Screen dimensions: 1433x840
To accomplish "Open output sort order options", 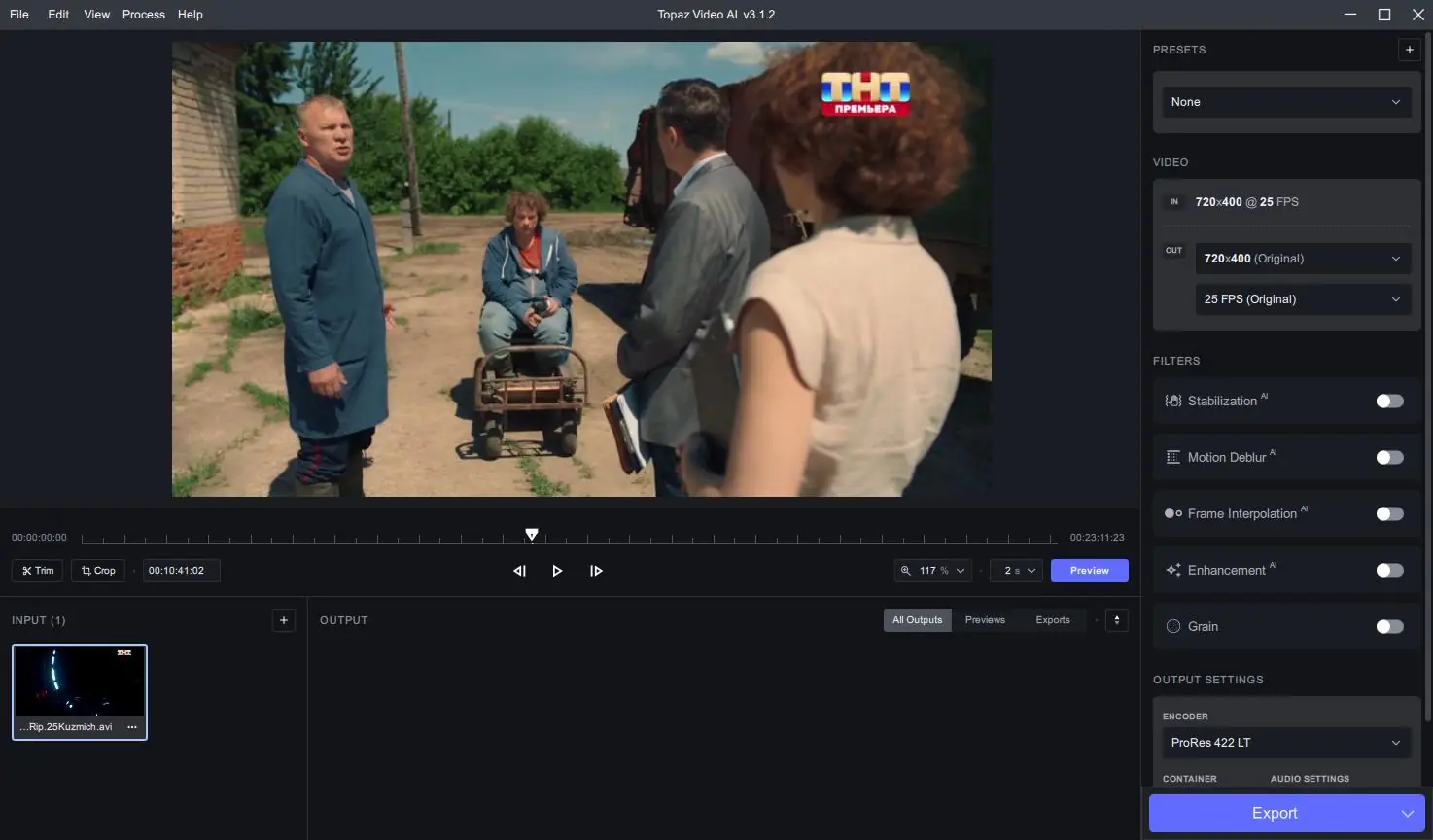I will click(1117, 620).
